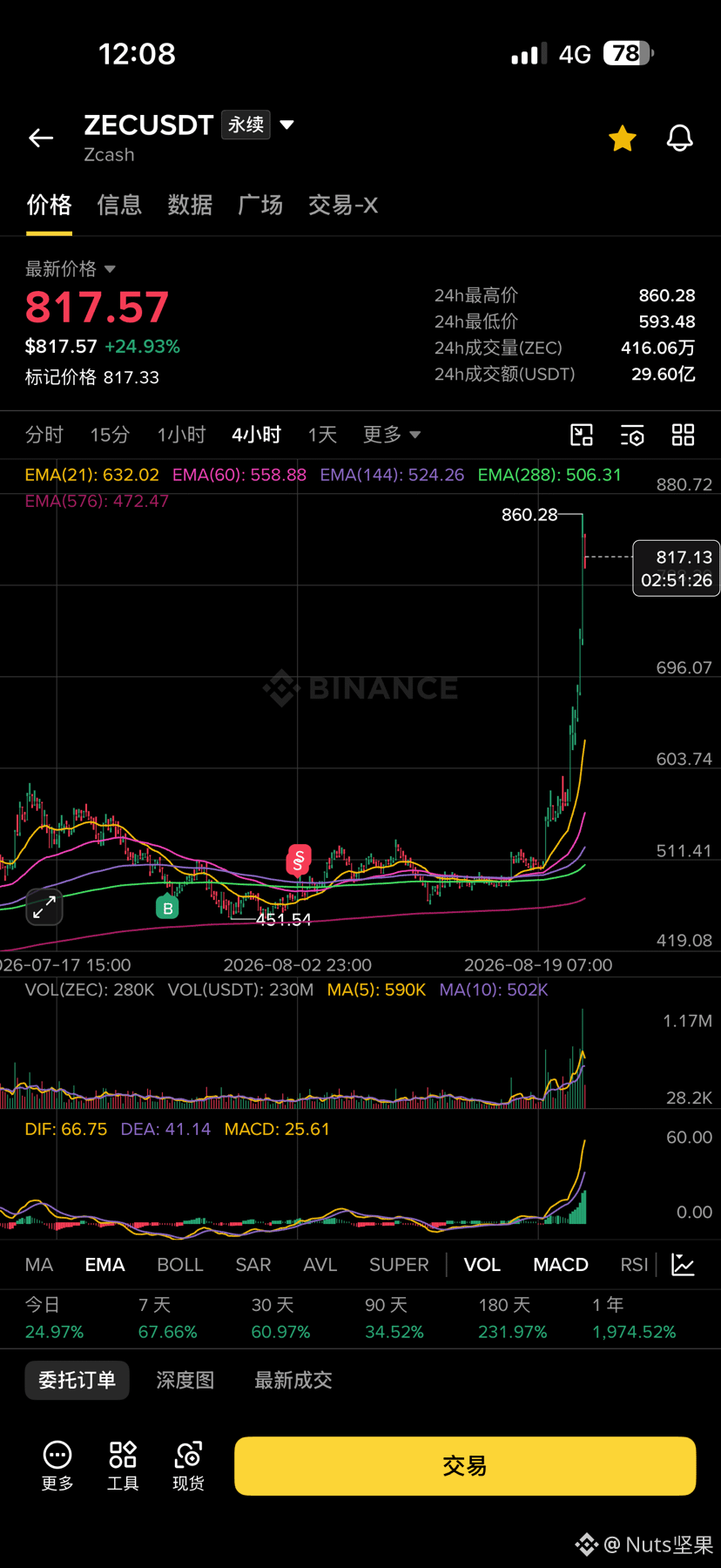Tap the 7 天 67.66% performance
The image size is (721, 1568).
[x=167, y=1318]
